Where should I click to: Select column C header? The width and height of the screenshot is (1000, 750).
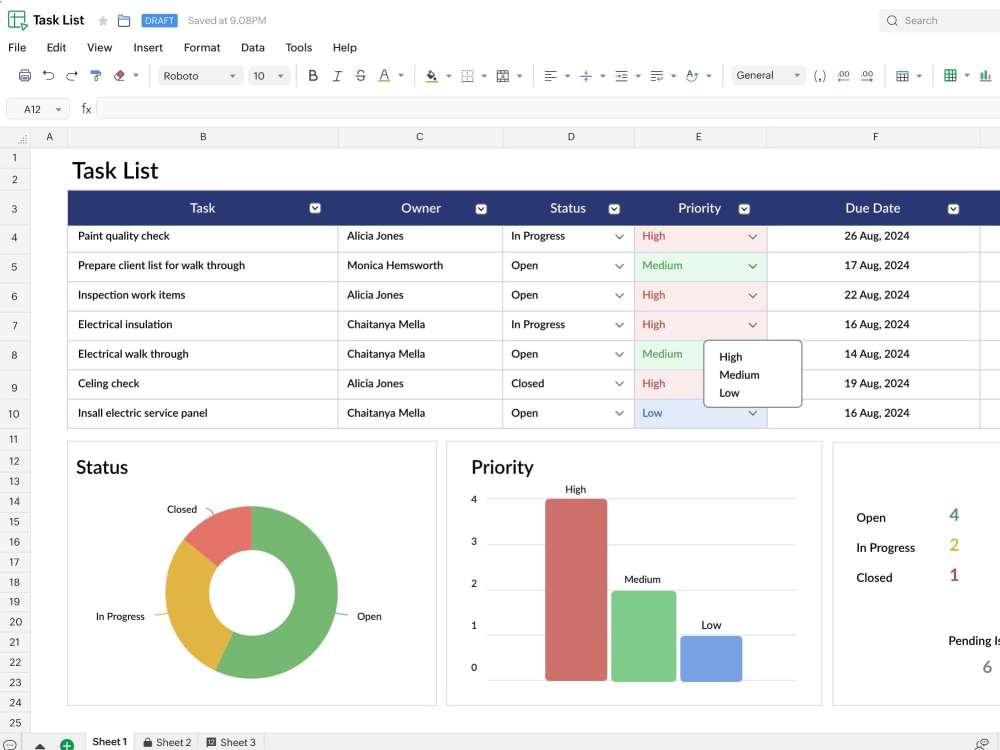(420, 137)
